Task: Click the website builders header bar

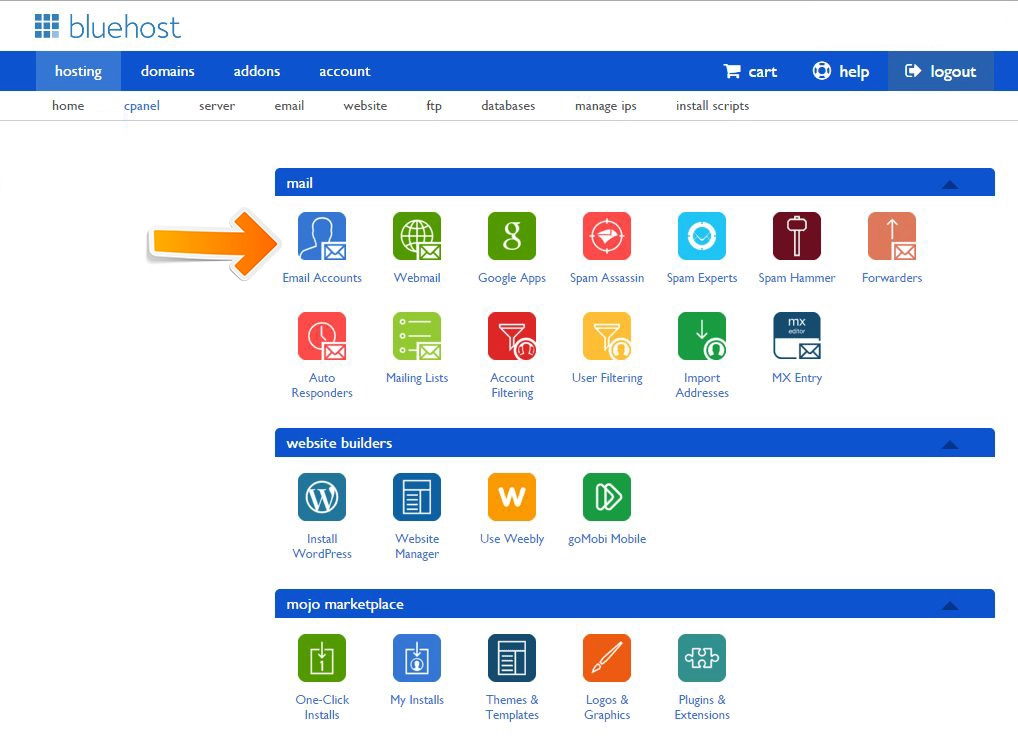Action: coord(634,443)
